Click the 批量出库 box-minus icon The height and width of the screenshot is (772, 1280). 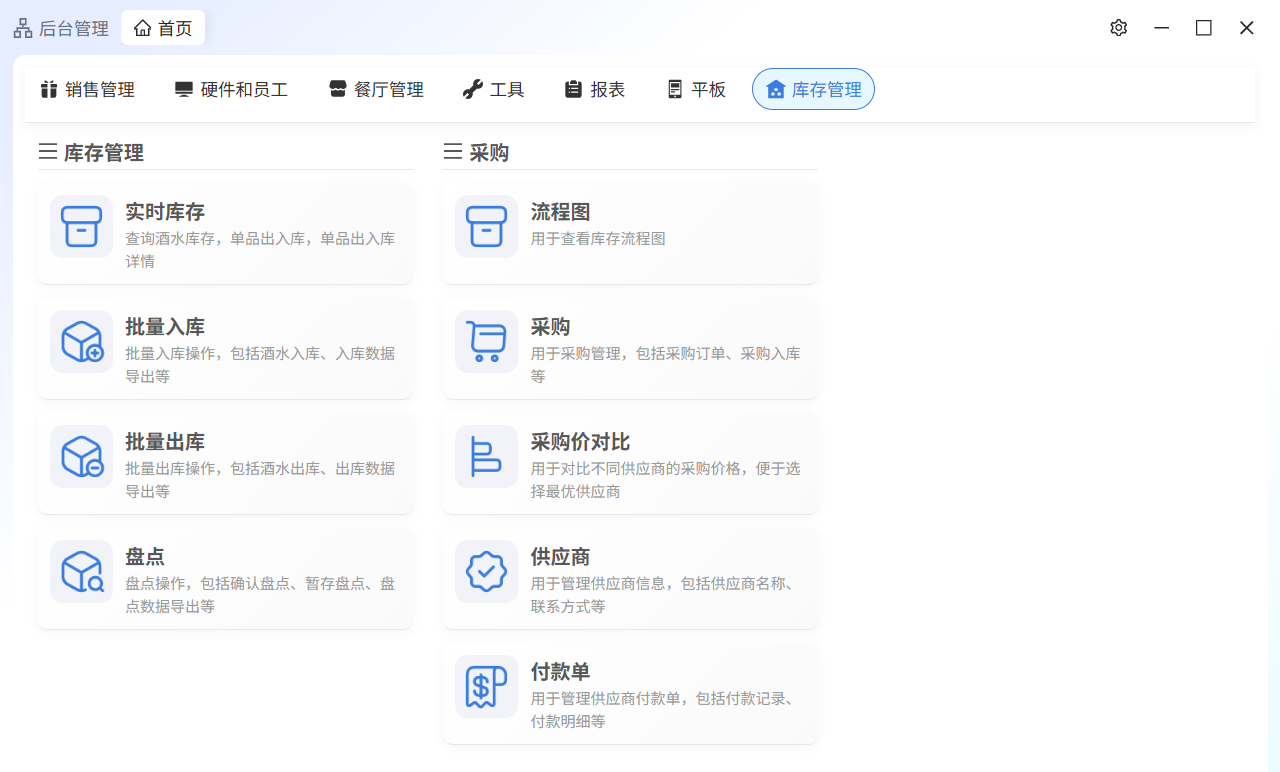(81, 456)
